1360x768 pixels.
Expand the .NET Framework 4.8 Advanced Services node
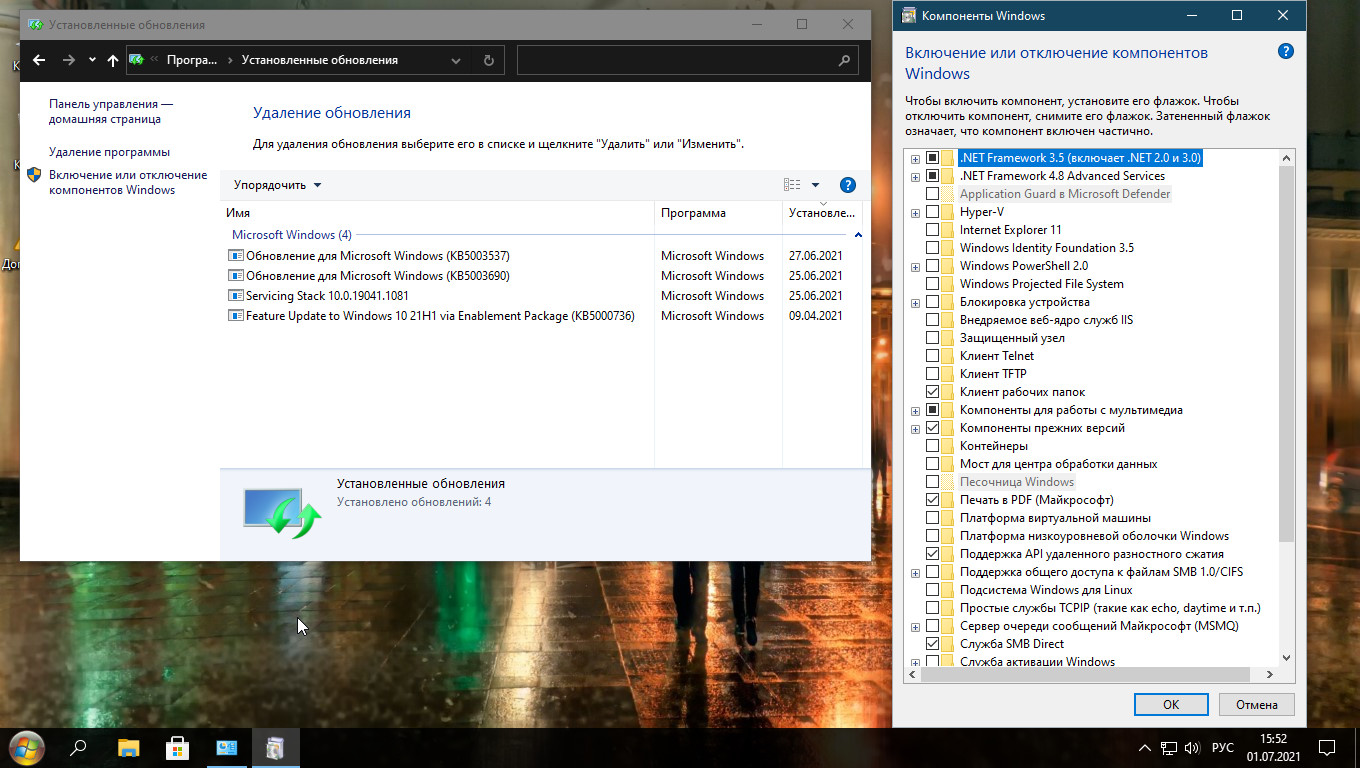pos(915,177)
